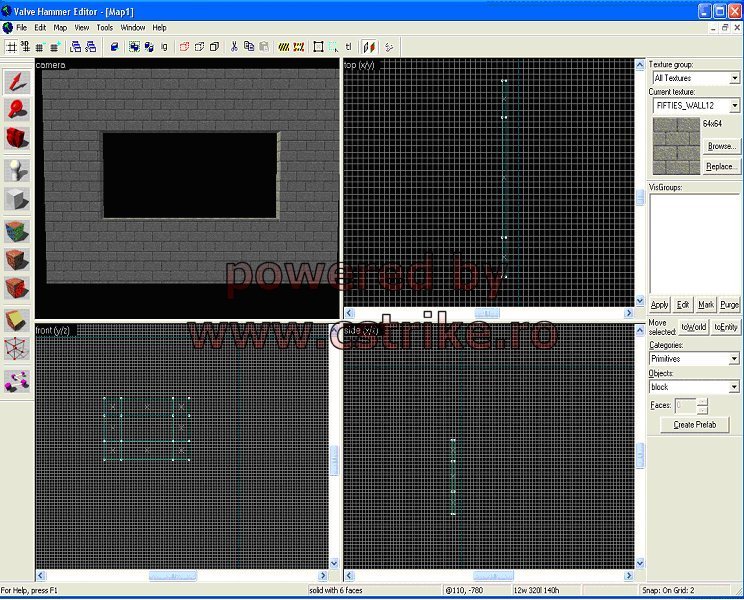This screenshot has width=744, height=600.
Task: Select the red arrow Selection tool
Action: pyautogui.click(x=17, y=83)
